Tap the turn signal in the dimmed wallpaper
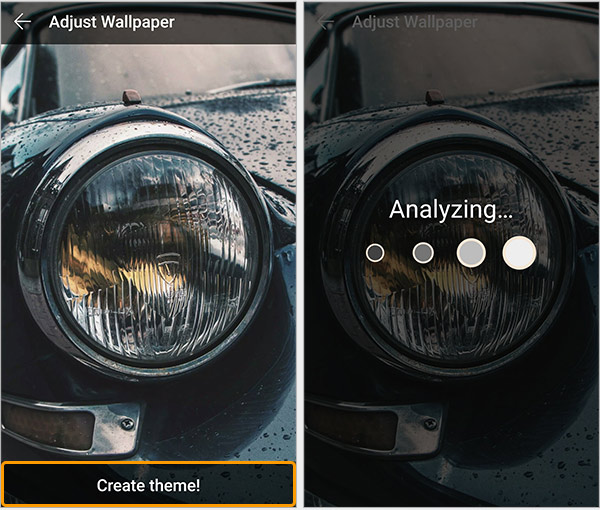The width and height of the screenshot is (600, 510). (351, 425)
